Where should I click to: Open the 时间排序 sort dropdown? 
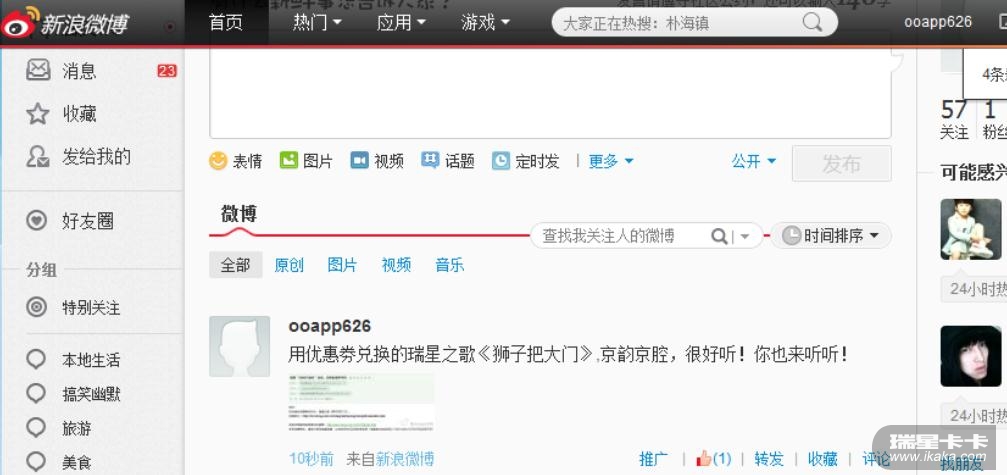click(x=831, y=236)
